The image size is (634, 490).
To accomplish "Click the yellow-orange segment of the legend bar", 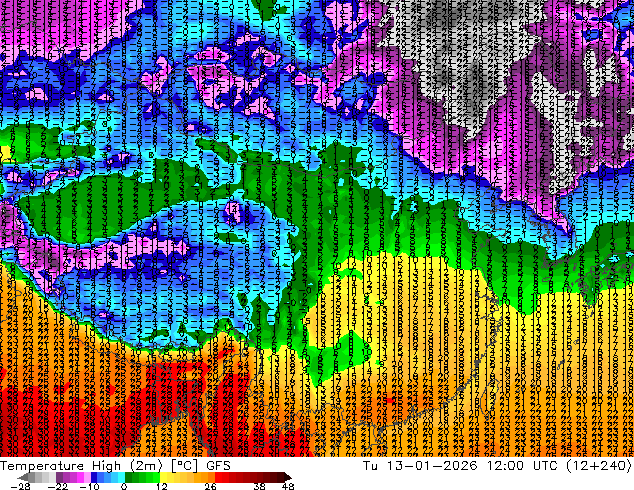I will click(x=188, y=477).
